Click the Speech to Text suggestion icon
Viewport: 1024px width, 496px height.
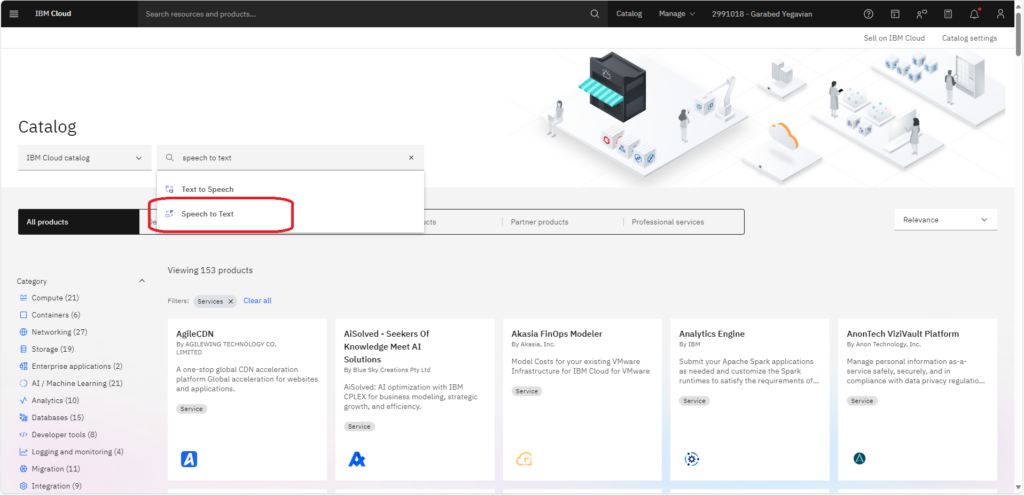[x=170, y=213]
